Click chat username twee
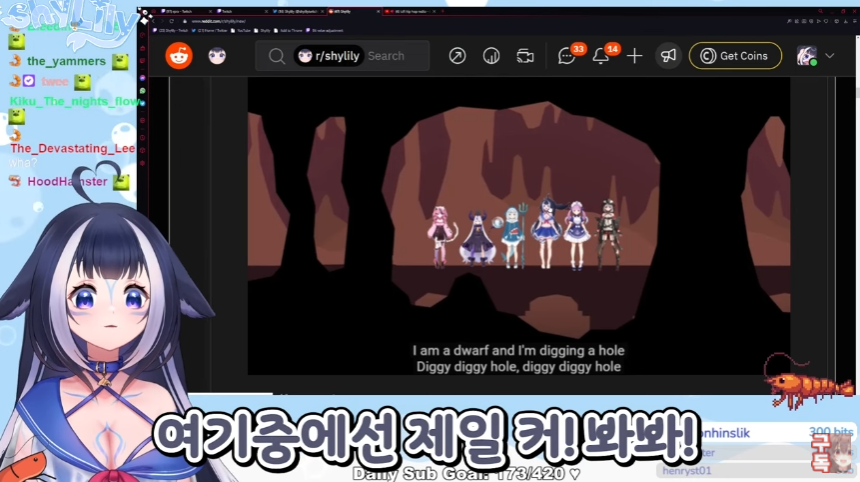Viewport: 860px width, 482px height. tap(55, 82)
